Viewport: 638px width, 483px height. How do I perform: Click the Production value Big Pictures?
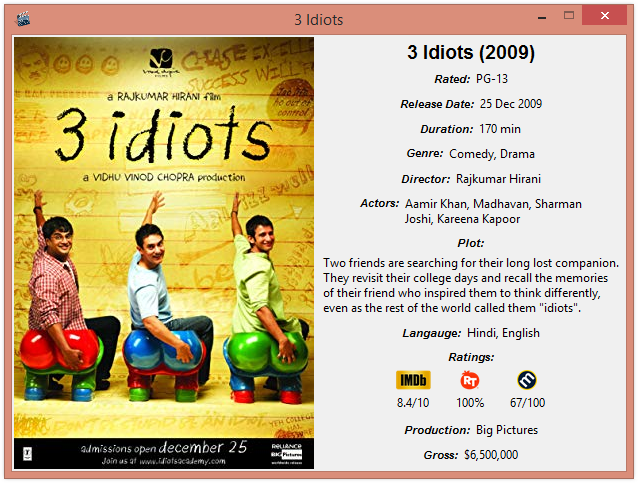(507, 430)
